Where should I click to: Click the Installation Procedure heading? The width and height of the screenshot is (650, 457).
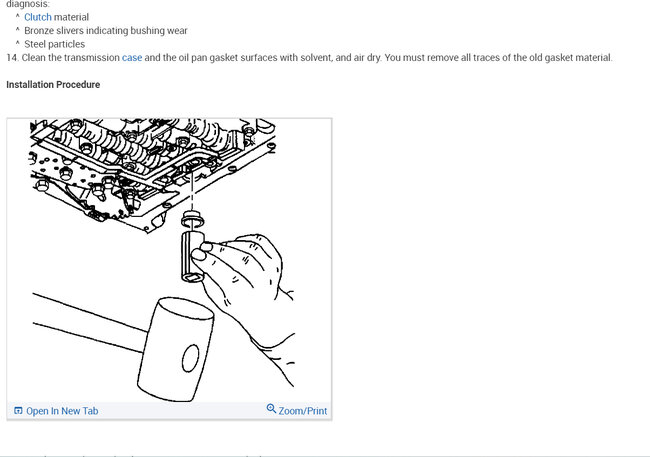point(53,85)
